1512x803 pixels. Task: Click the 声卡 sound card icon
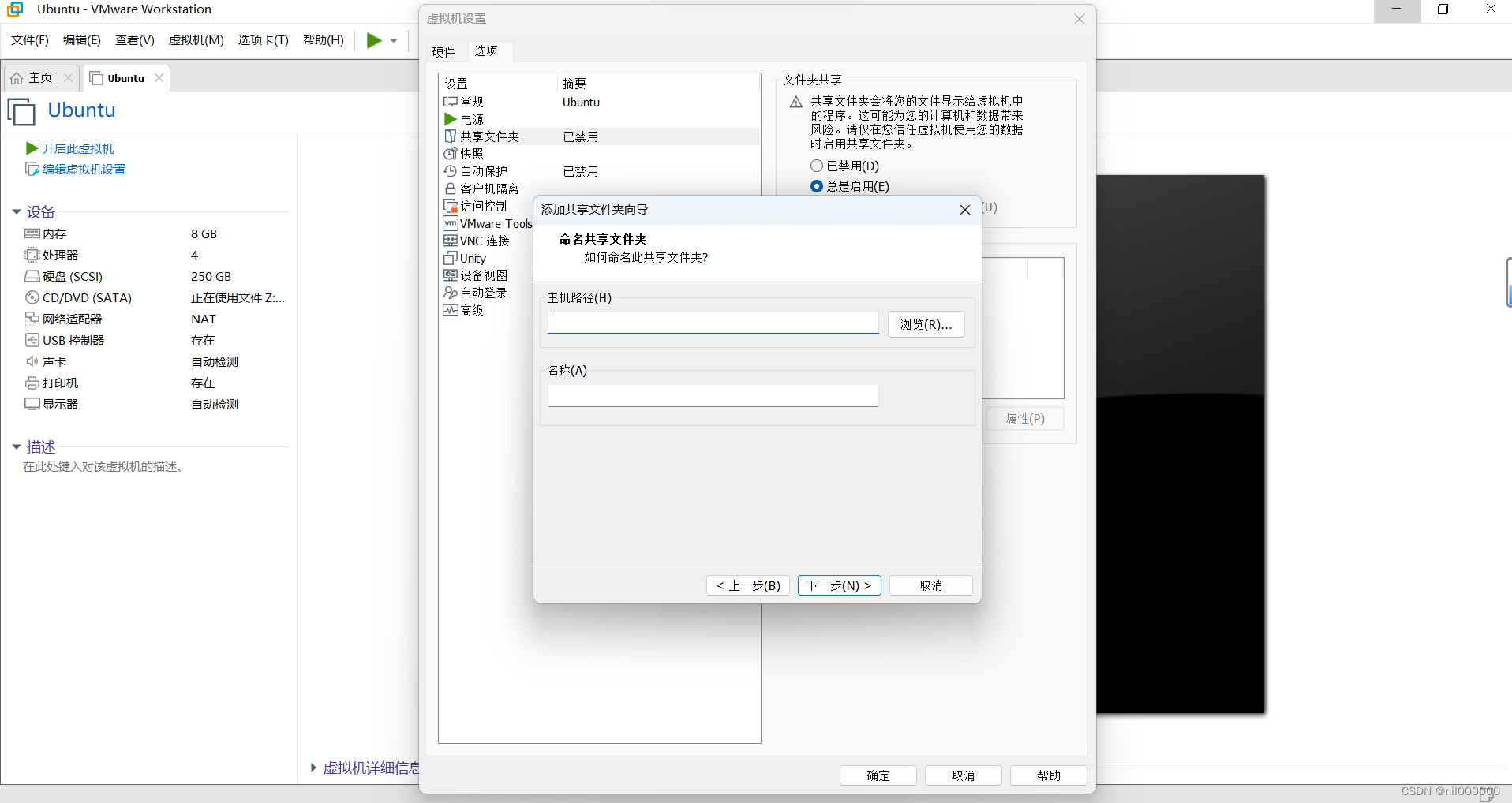click(32, 361)
